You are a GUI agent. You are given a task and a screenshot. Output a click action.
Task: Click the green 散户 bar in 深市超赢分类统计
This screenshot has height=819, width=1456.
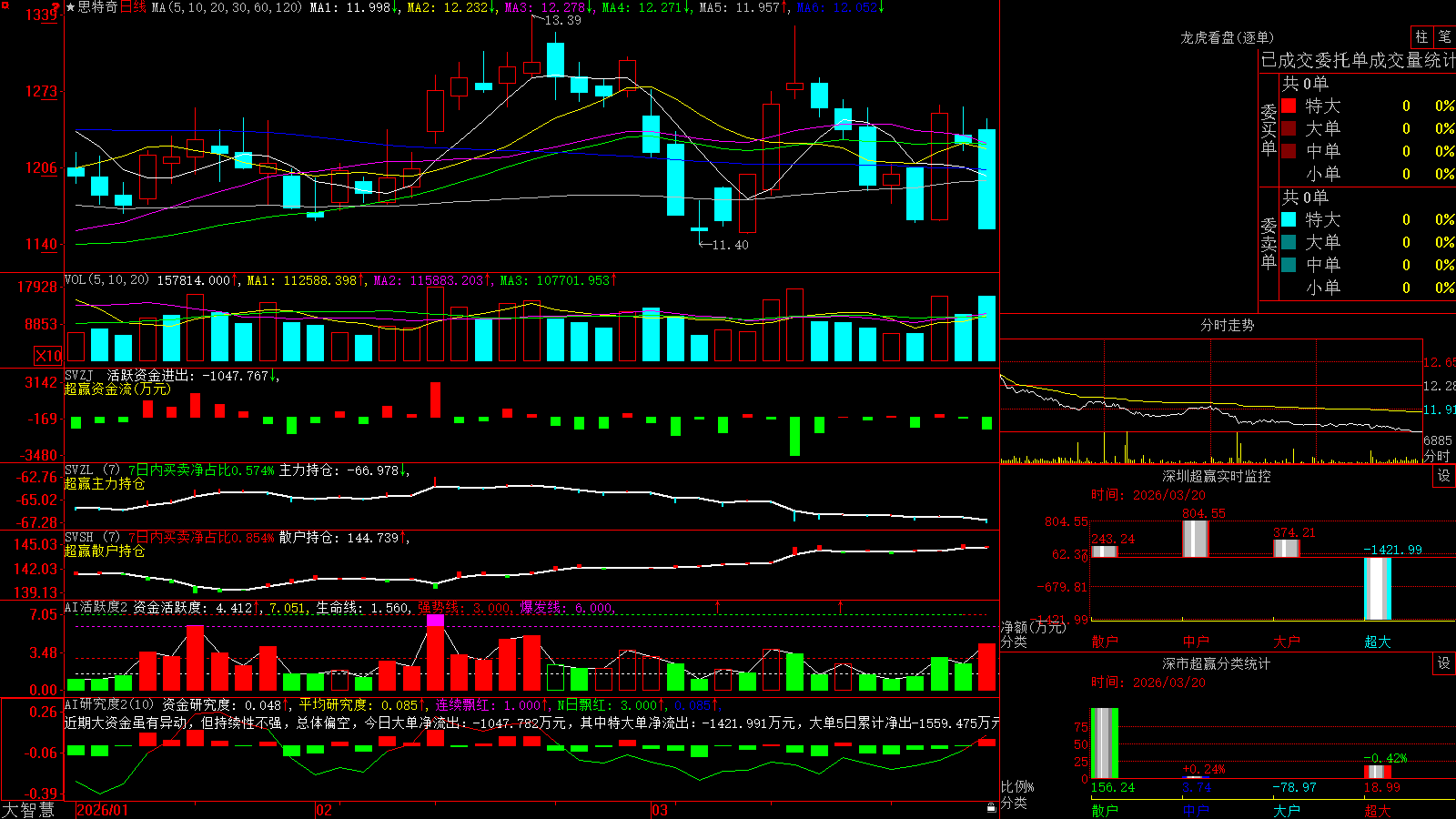(1105, 743)
